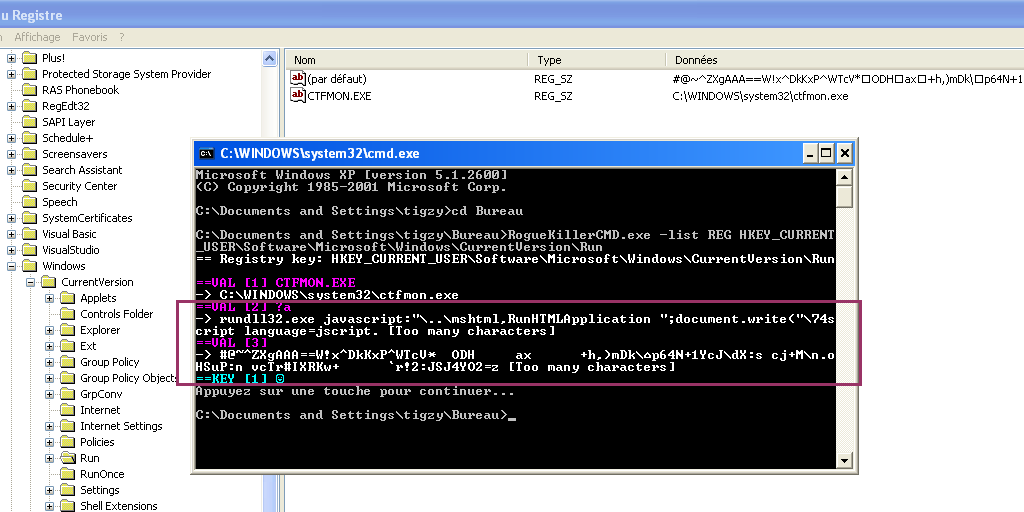Maximize the cmd.exe window

coord(826,153)
